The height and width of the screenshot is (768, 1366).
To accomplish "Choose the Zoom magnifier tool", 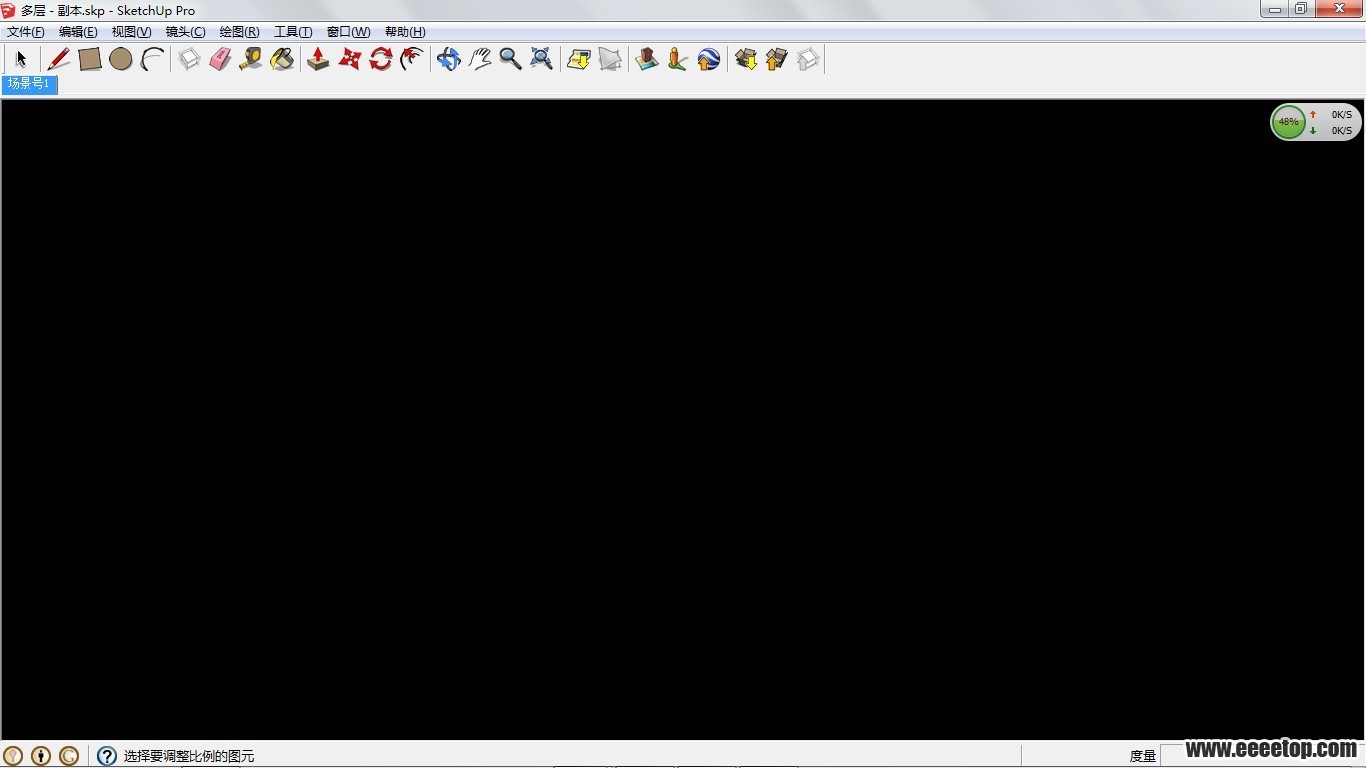I will pos(510,59).
